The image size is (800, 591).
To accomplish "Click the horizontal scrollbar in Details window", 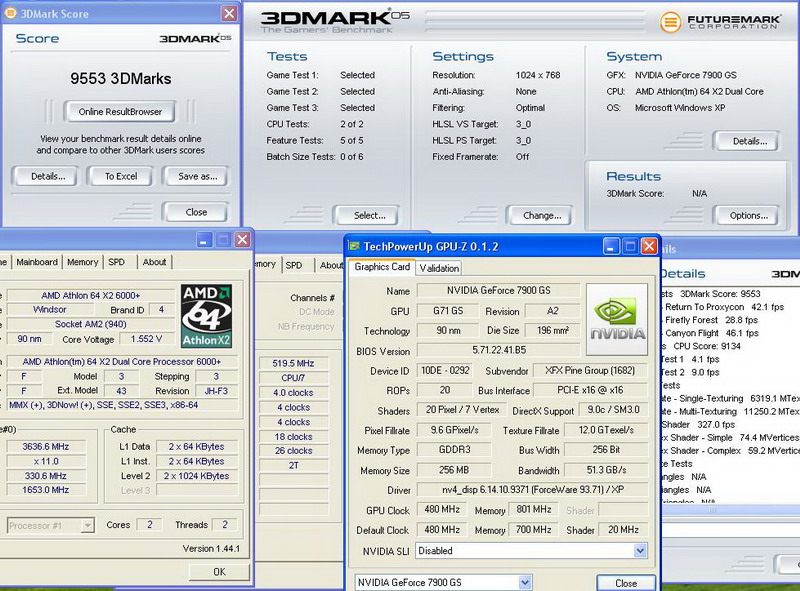I will tap(730, 509).
